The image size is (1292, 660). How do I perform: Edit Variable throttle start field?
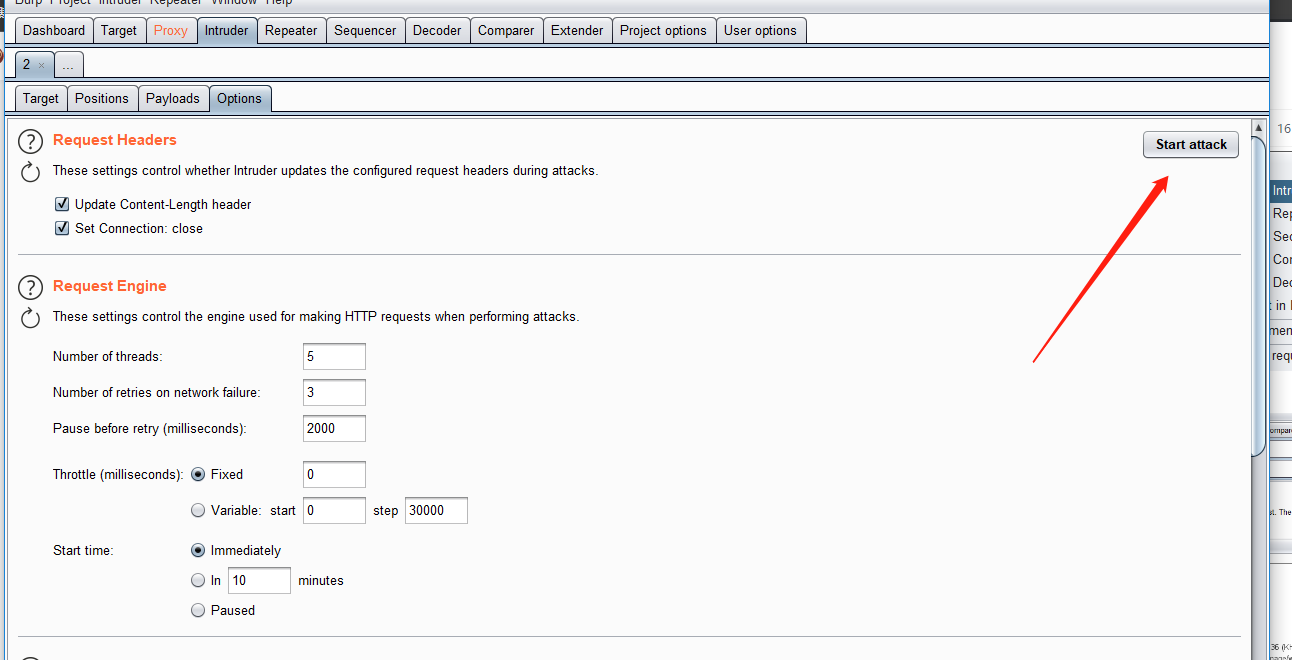334,510
